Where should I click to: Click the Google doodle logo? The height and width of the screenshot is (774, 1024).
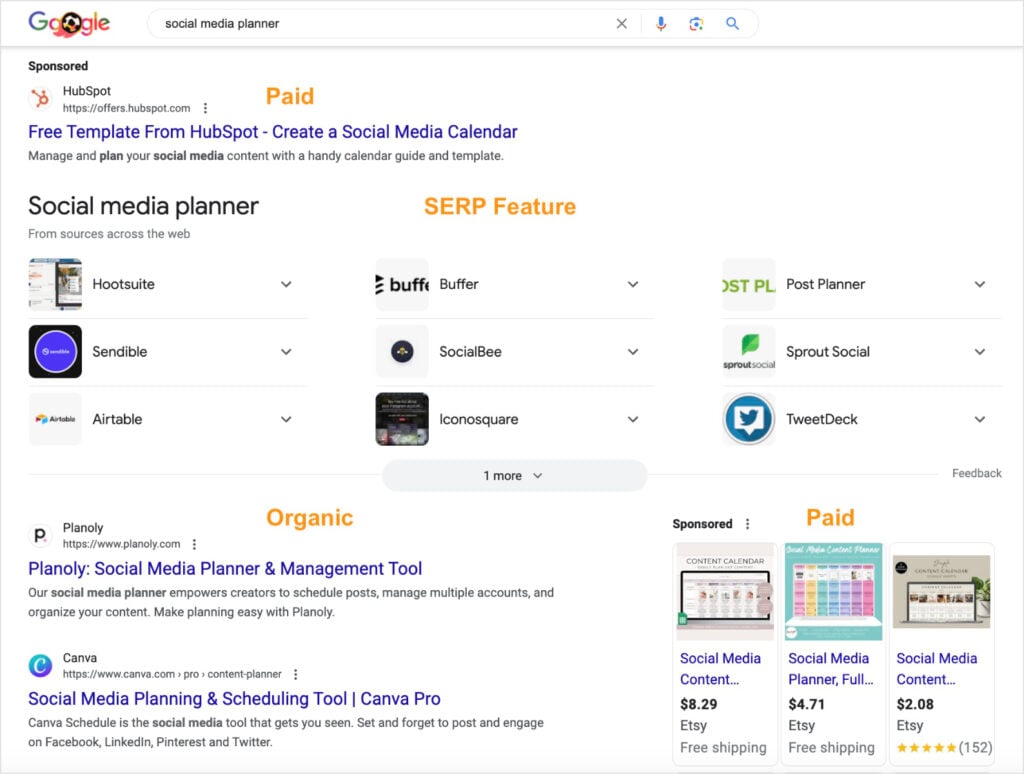pos(67,23)
